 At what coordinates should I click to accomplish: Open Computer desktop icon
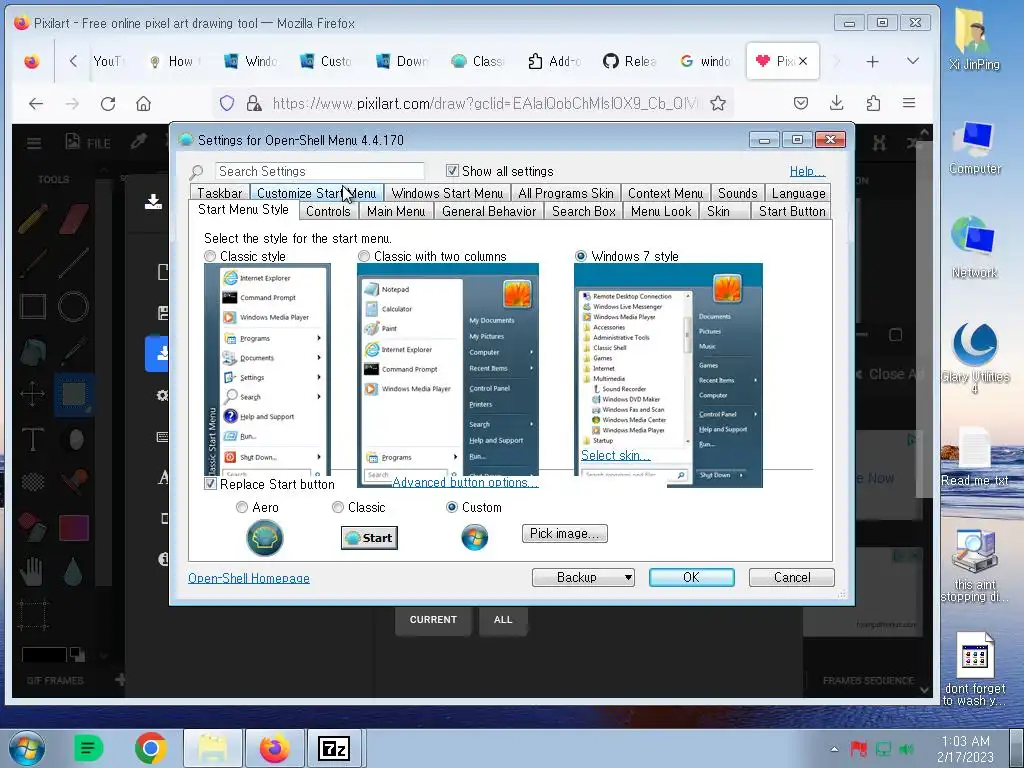[974, 148]
